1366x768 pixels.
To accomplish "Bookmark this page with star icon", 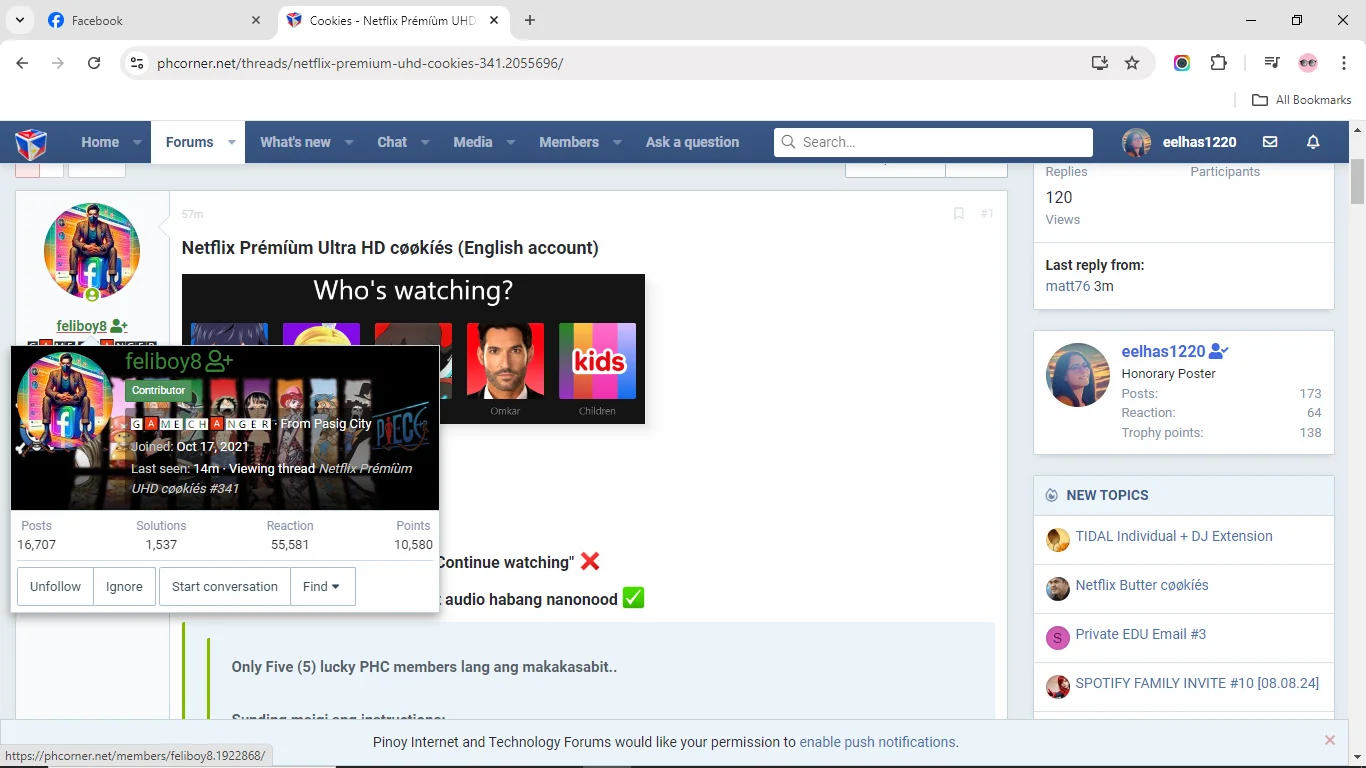I will (1132, 63).
